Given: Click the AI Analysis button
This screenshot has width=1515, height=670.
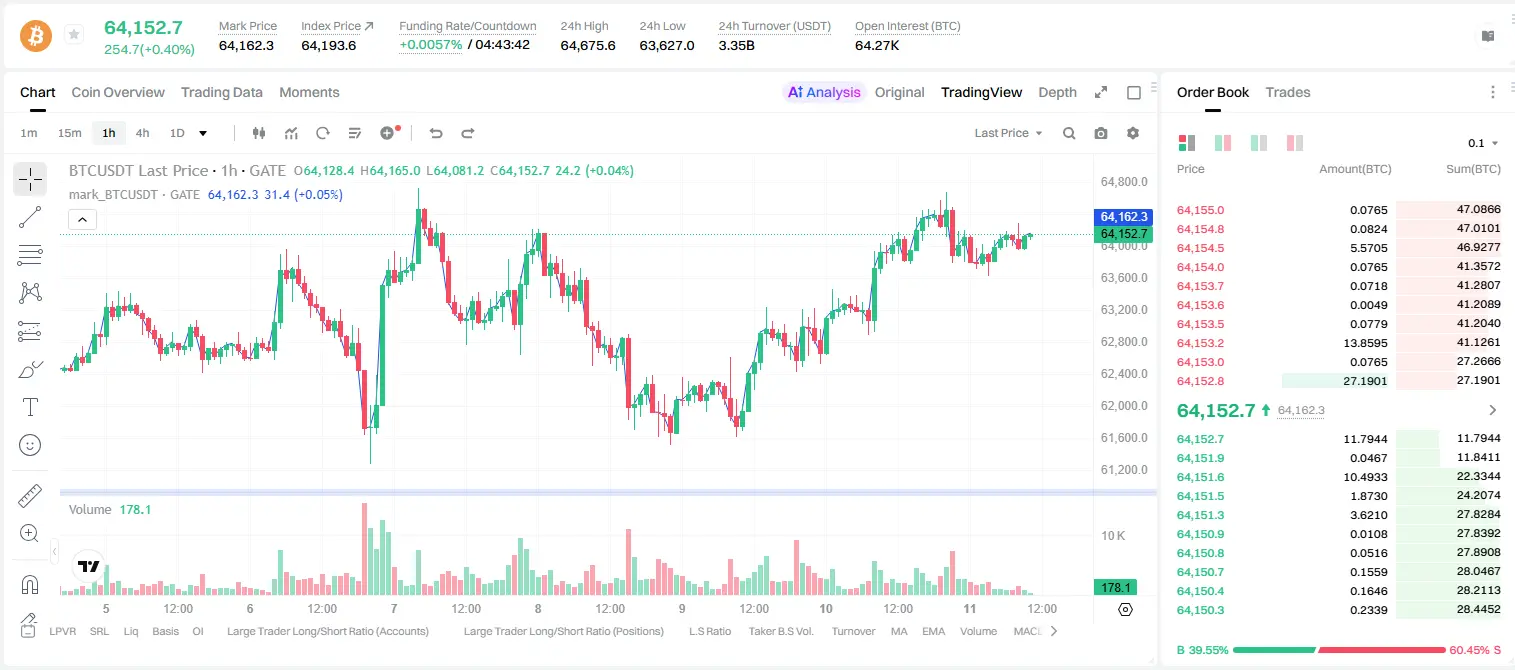Looking at the screenshot, I should pos(824,92).
